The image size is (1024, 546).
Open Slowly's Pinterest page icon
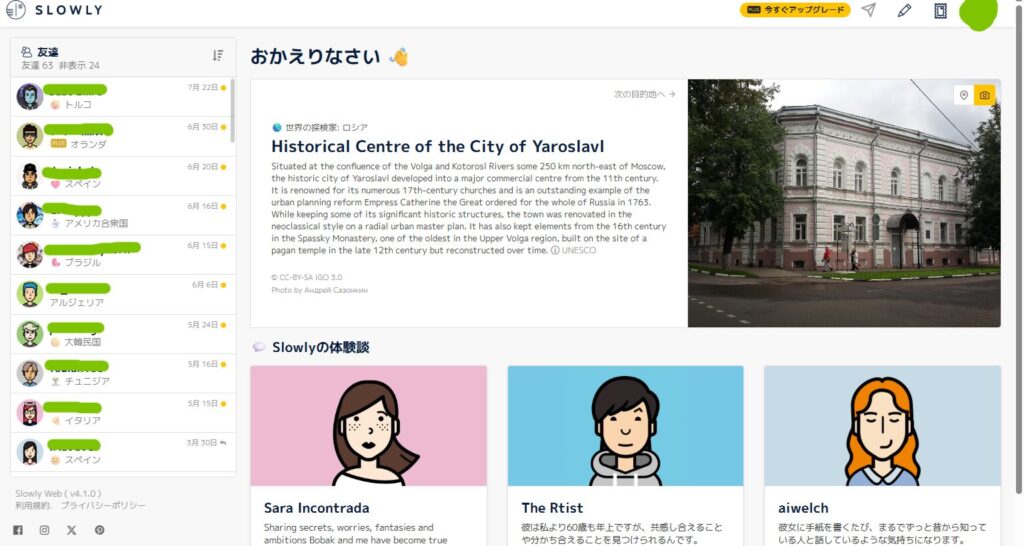coord(99,530)
